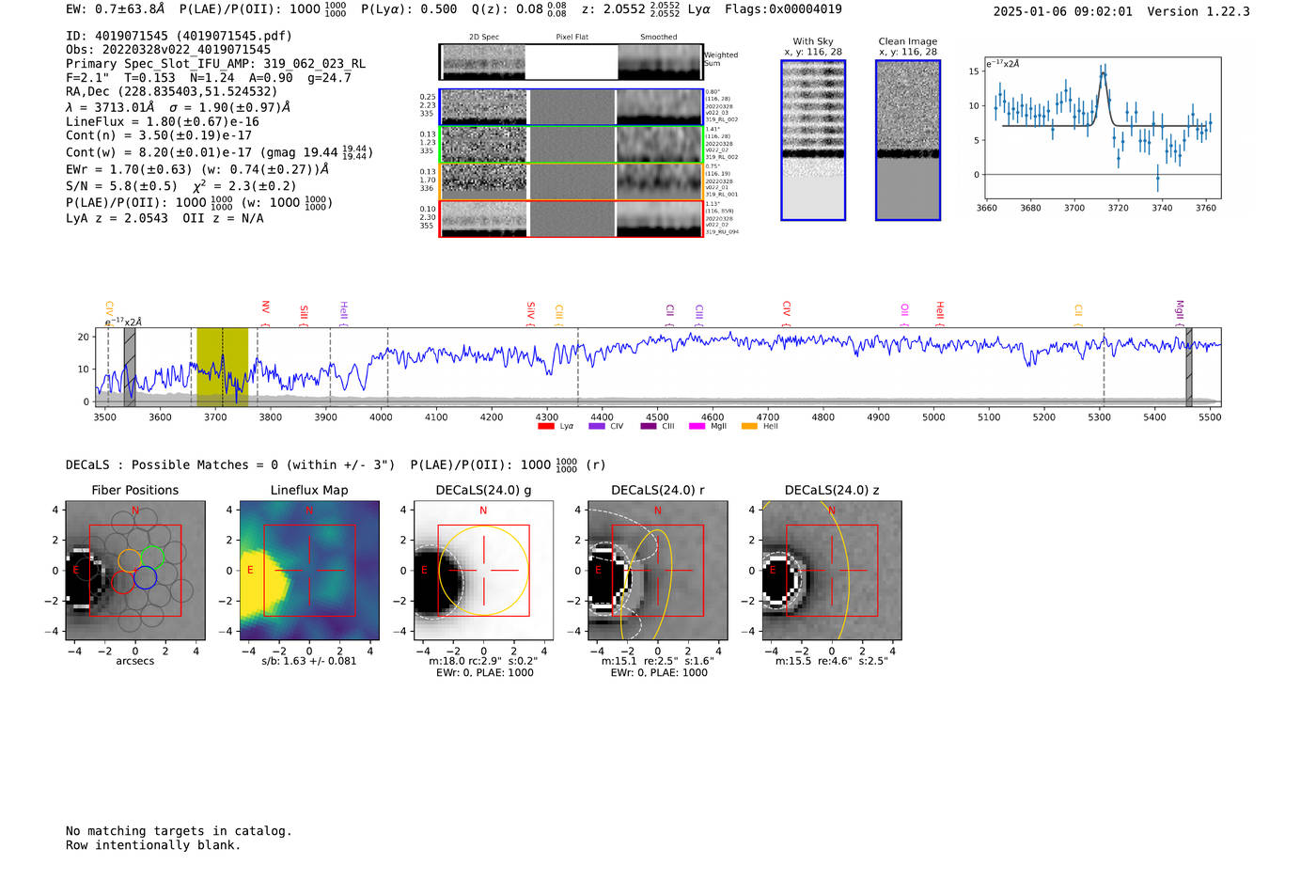This screenshot has width=1316, height=896.
Task: Click the dark purple CIII legend swatch
Action: click(x=649, y=427)
